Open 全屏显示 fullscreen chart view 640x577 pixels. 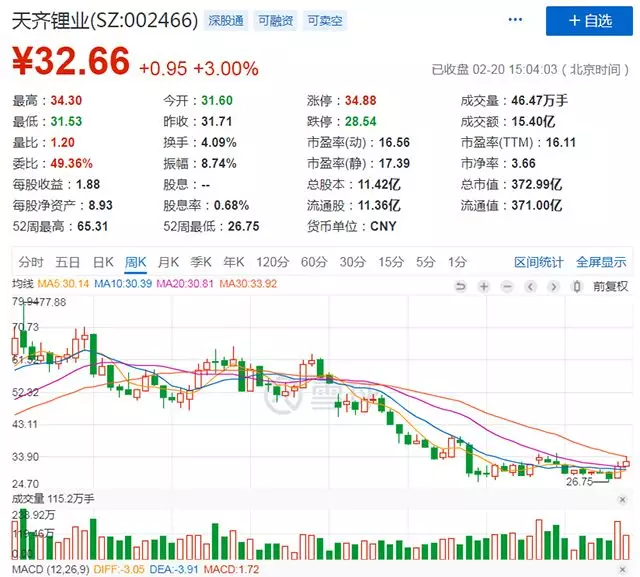(601, 262)
